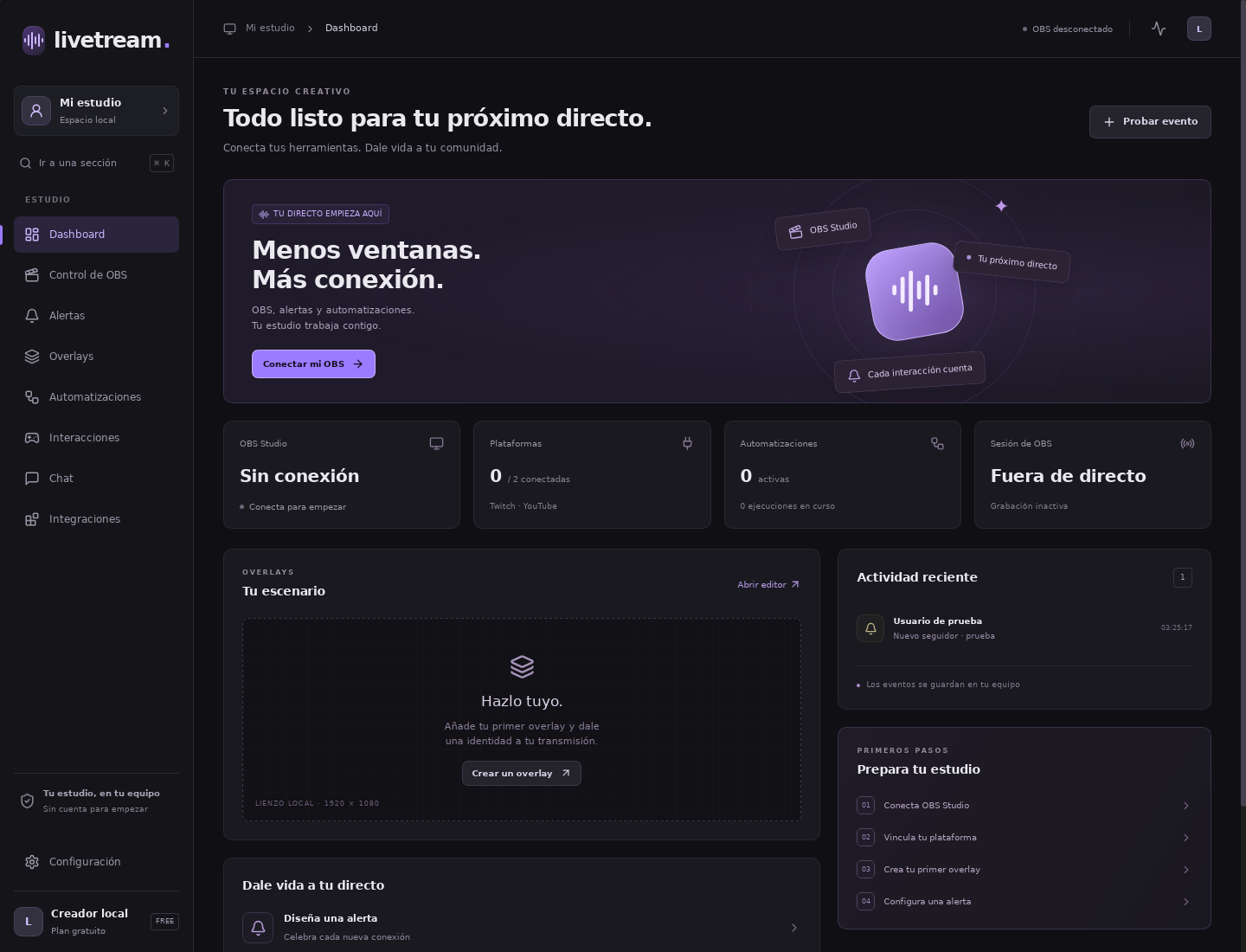The width and height of the screenshot is (1246, 952).
Task: Expand the Vincula tu plataforma step chevron
Action: point(1185,838)
